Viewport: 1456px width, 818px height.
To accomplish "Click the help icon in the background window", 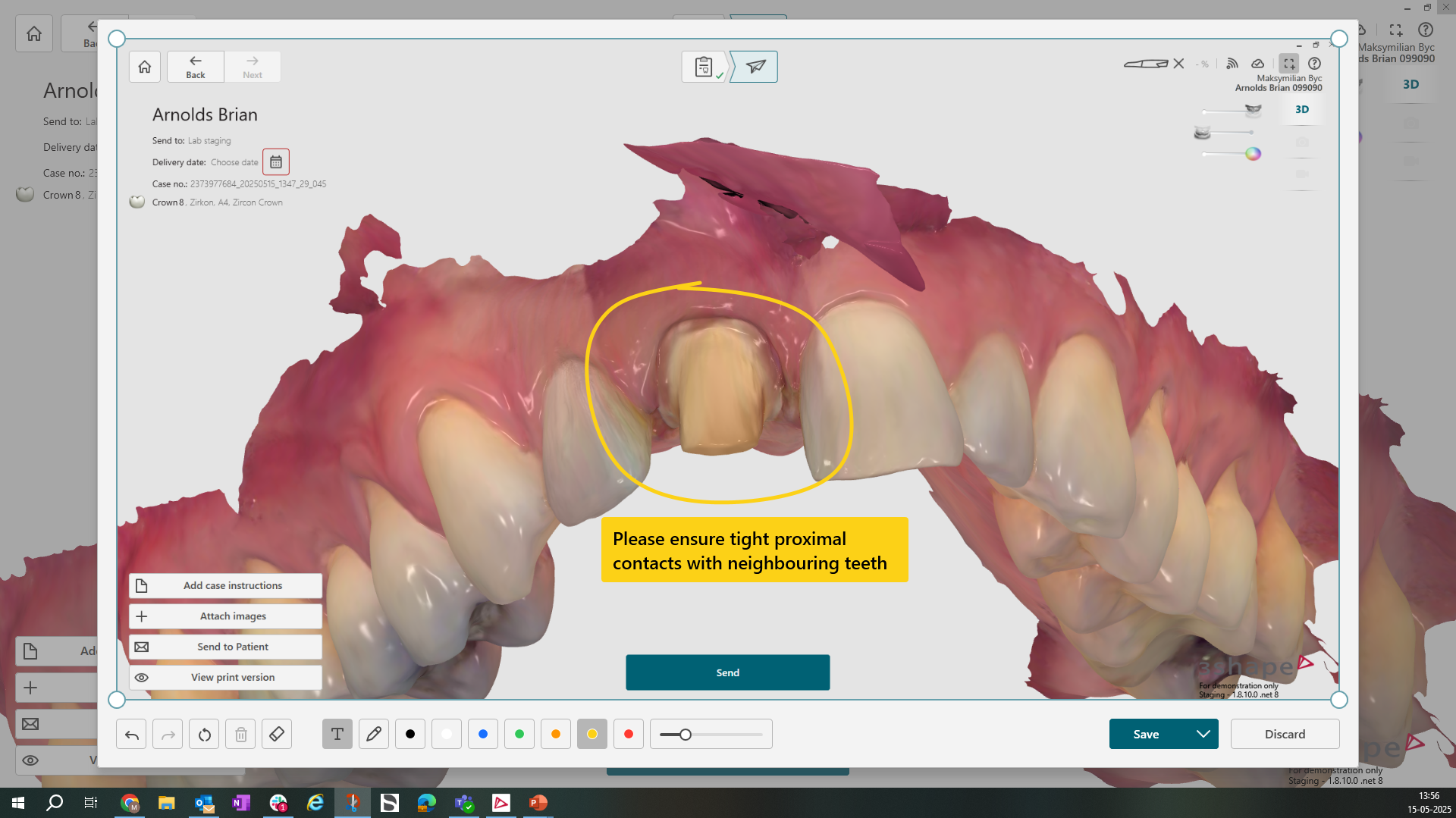I will (1426, 30).
